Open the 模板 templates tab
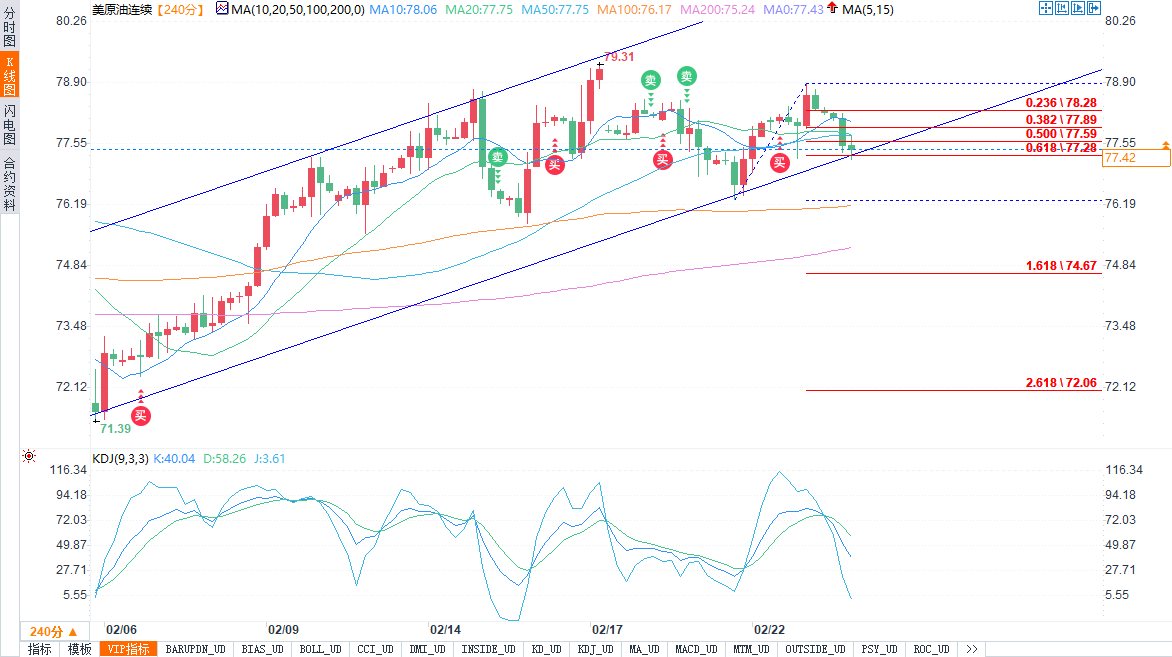The image size is (1172, 657). [79, 649]
